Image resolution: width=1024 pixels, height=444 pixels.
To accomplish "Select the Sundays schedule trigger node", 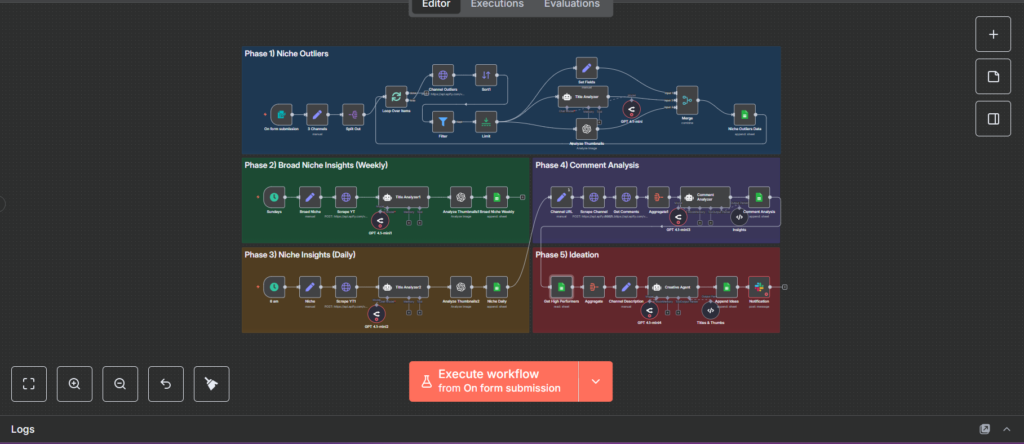I will pos(274,197).
